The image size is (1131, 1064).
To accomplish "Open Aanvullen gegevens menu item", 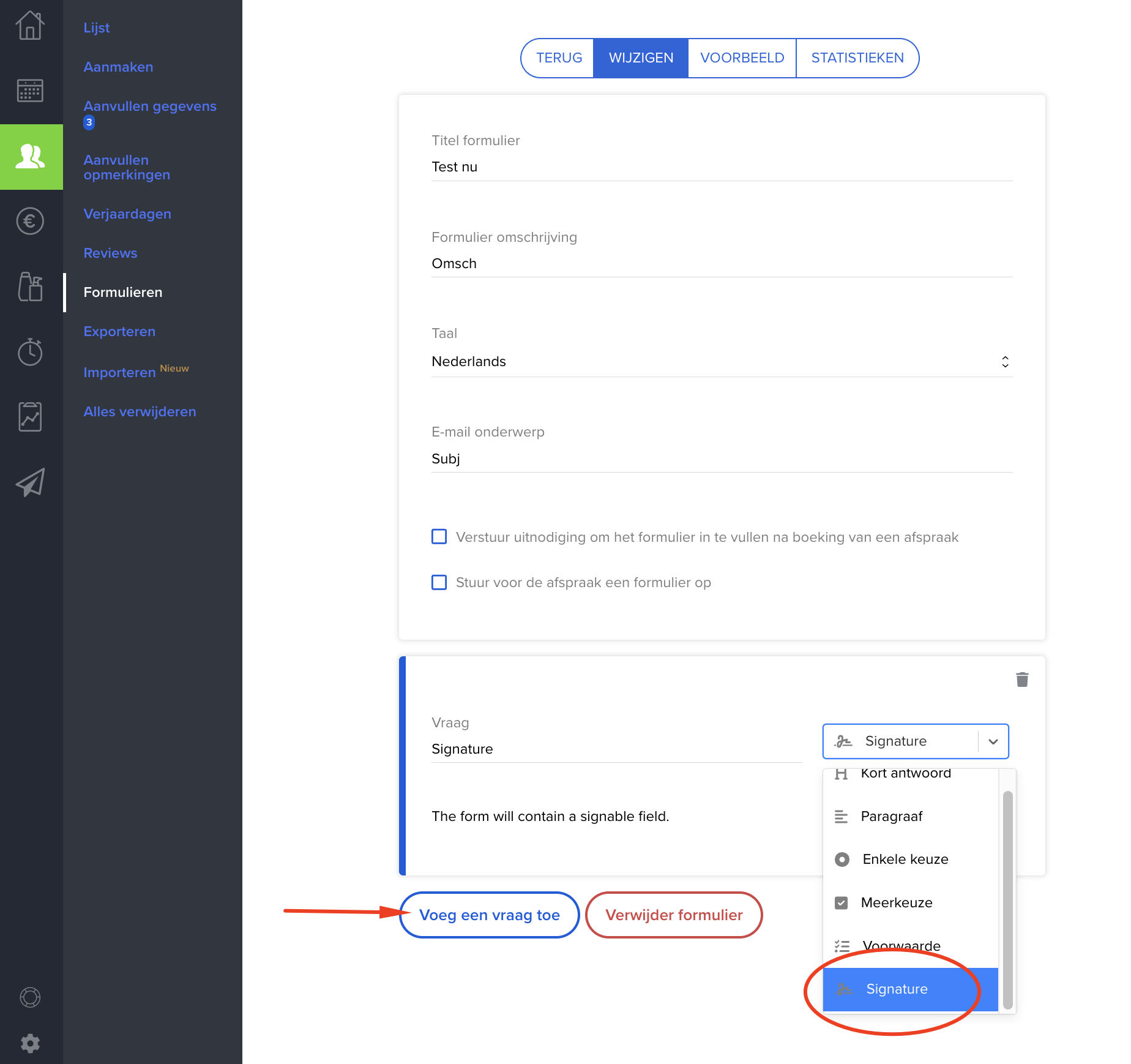I will (150, 106).
